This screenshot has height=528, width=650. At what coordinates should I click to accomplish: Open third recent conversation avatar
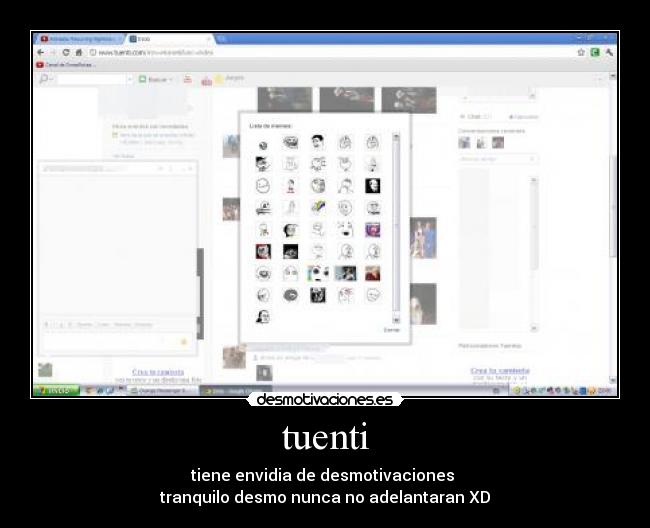click(498, 143)
